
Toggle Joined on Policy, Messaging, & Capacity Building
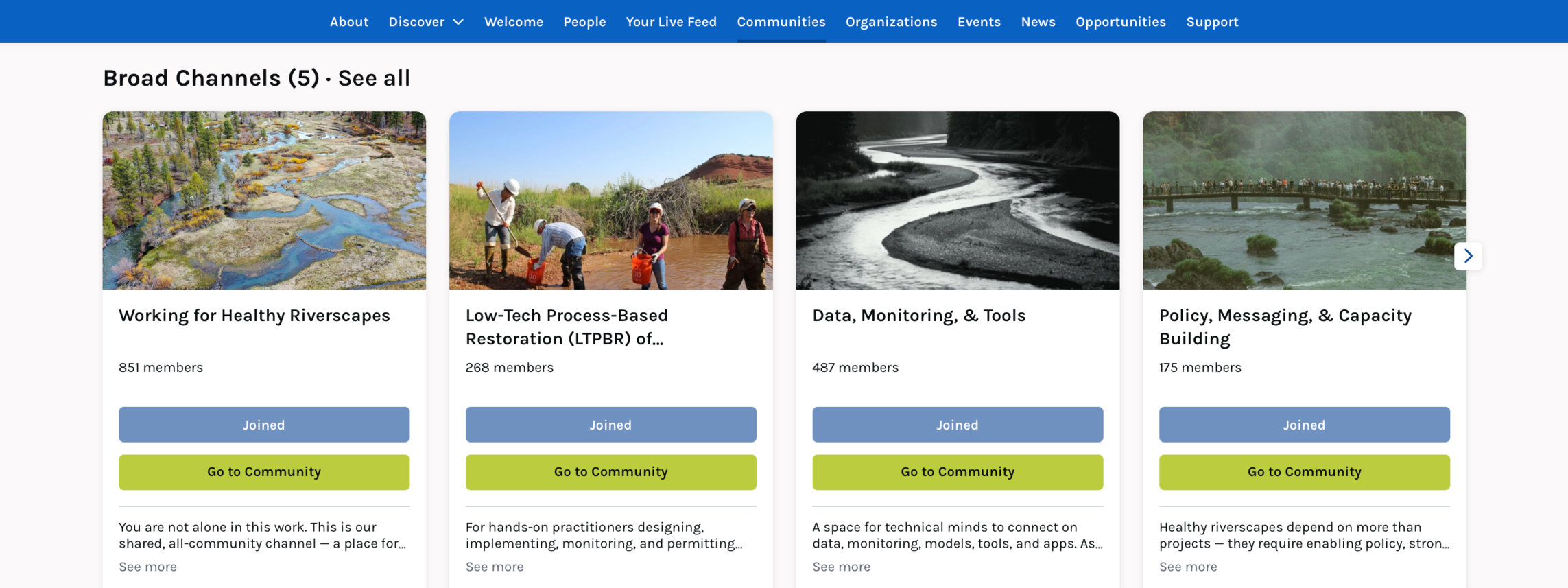[1304, 425]
